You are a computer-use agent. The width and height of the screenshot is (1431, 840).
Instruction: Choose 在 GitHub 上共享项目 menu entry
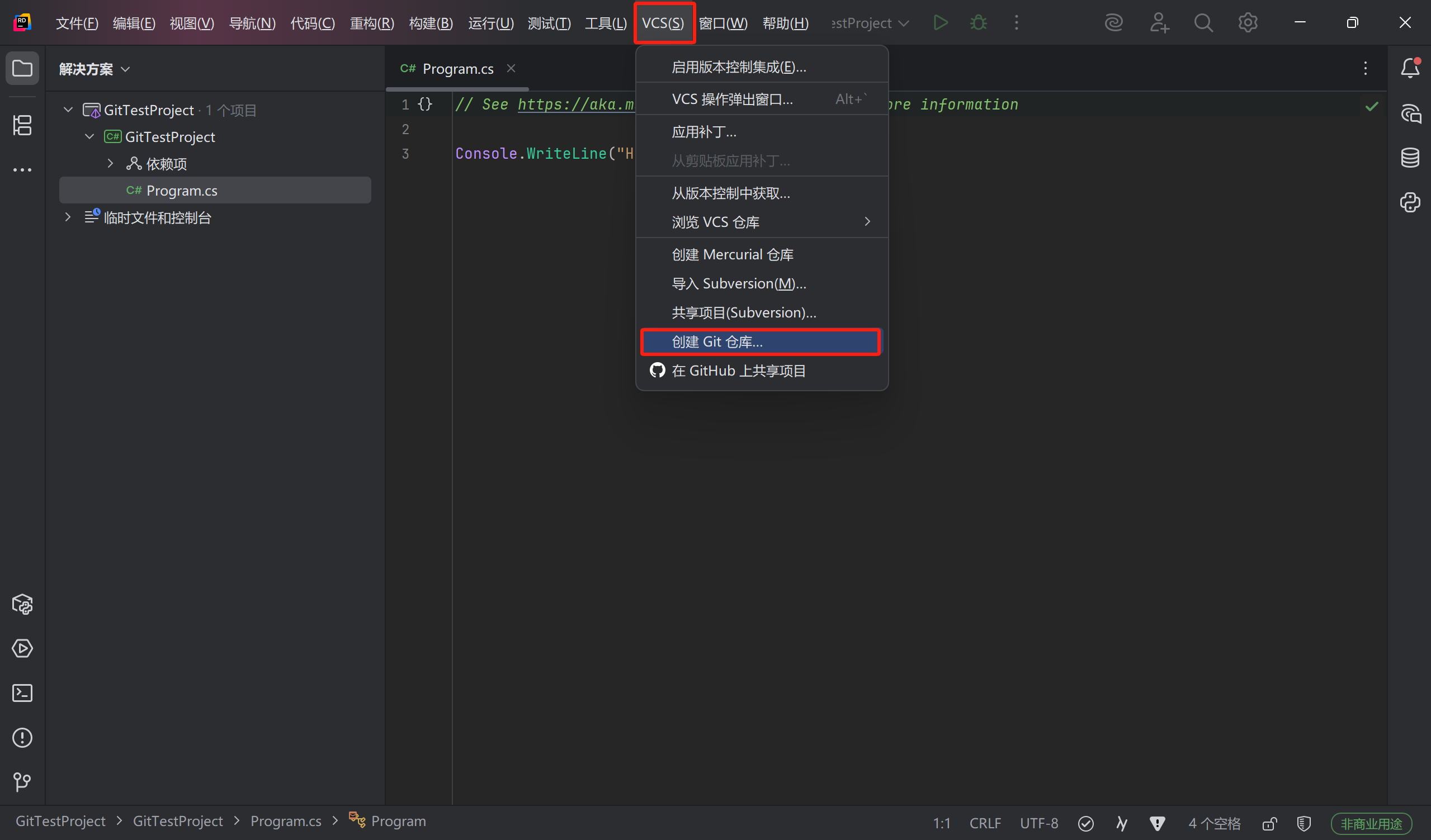pos(738,371)
